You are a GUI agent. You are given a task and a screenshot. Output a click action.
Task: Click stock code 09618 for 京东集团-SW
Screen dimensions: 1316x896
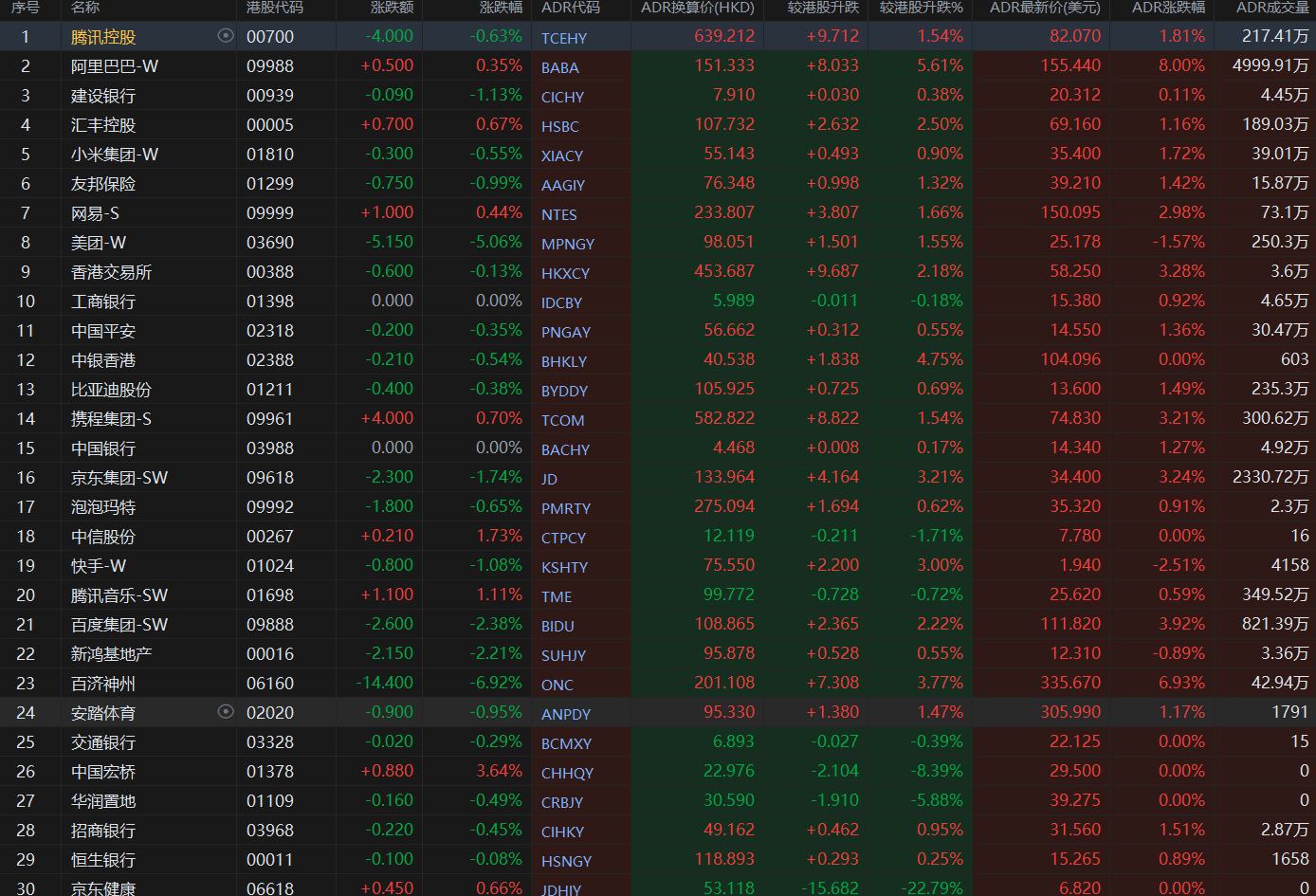270,478
